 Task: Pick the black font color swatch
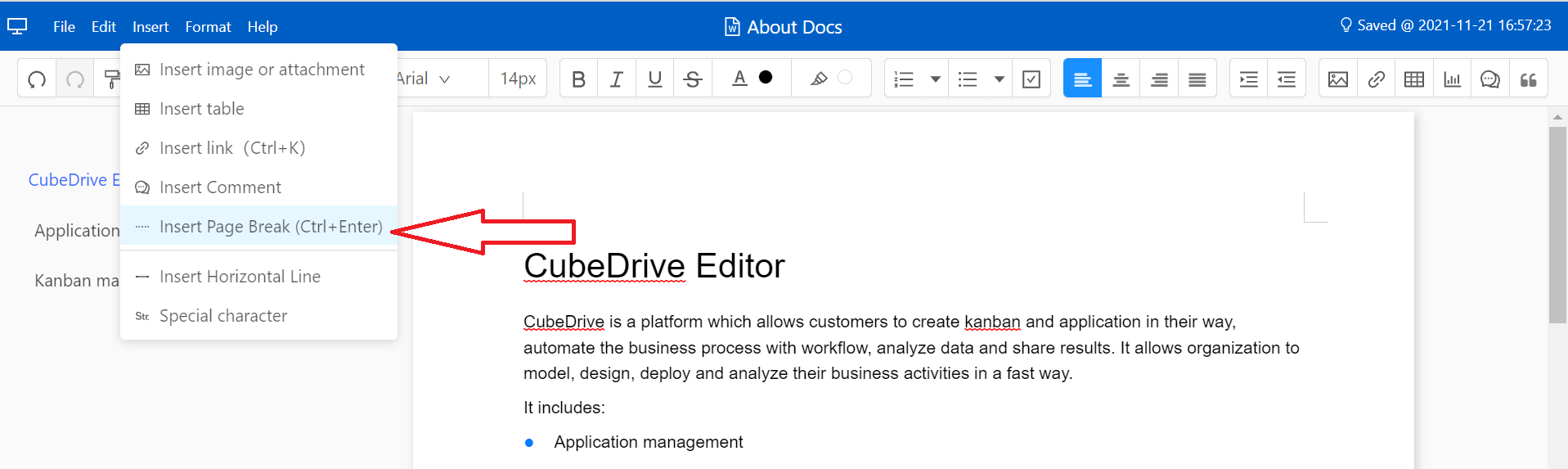(x=766, y=77)
